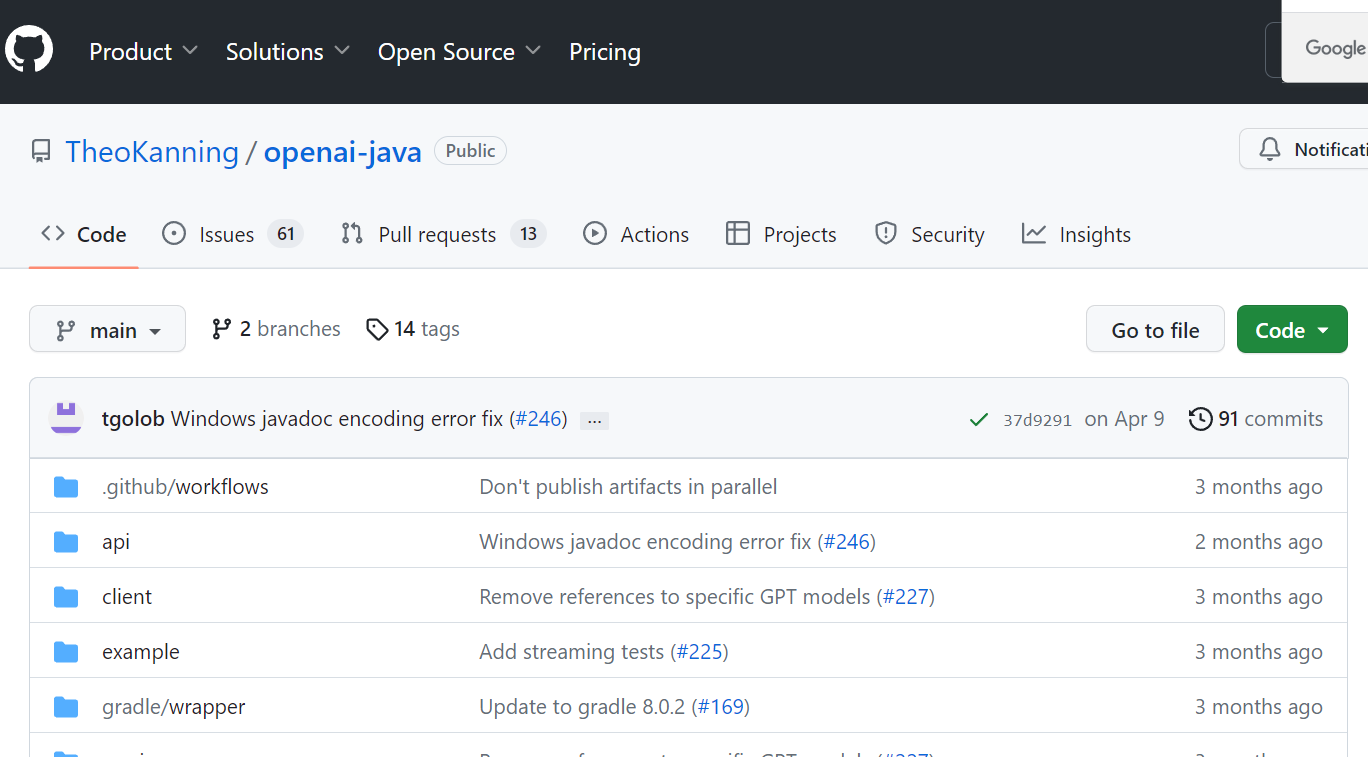The height and width of the screenshot is (757, 1368).
Task: Click "2 months ago" in api row
Action: pos(1259,542)
